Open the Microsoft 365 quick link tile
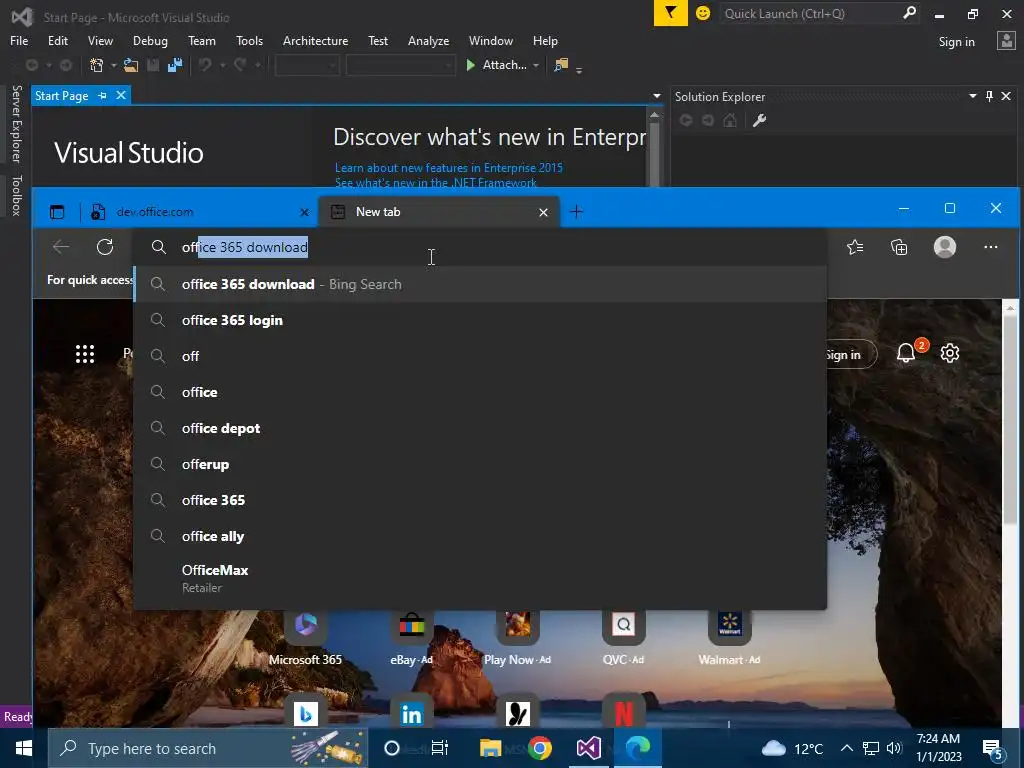Viewport: 1024px width, 768px height. (305, 639)
